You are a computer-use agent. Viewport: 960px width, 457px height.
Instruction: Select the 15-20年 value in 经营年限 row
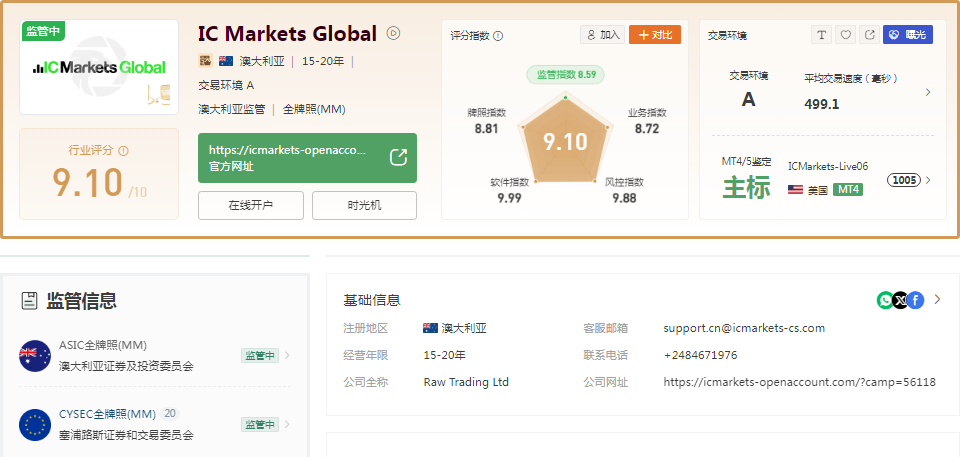click(444, 355)
